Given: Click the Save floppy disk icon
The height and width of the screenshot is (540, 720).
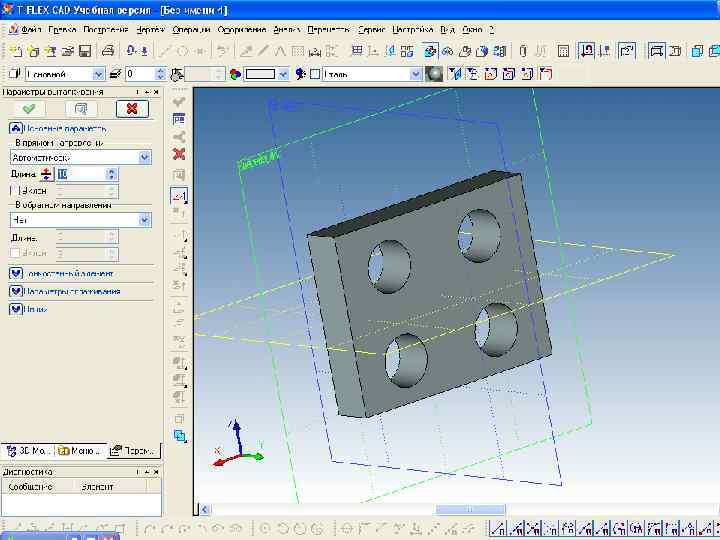Looking at the screenshot, I should tap(85, 51).
